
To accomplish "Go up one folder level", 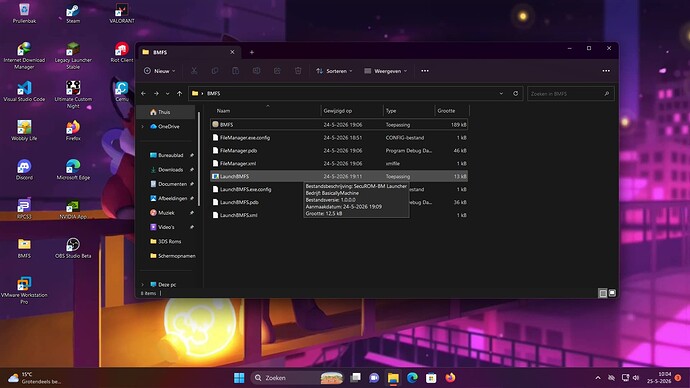I will (180, 93).
